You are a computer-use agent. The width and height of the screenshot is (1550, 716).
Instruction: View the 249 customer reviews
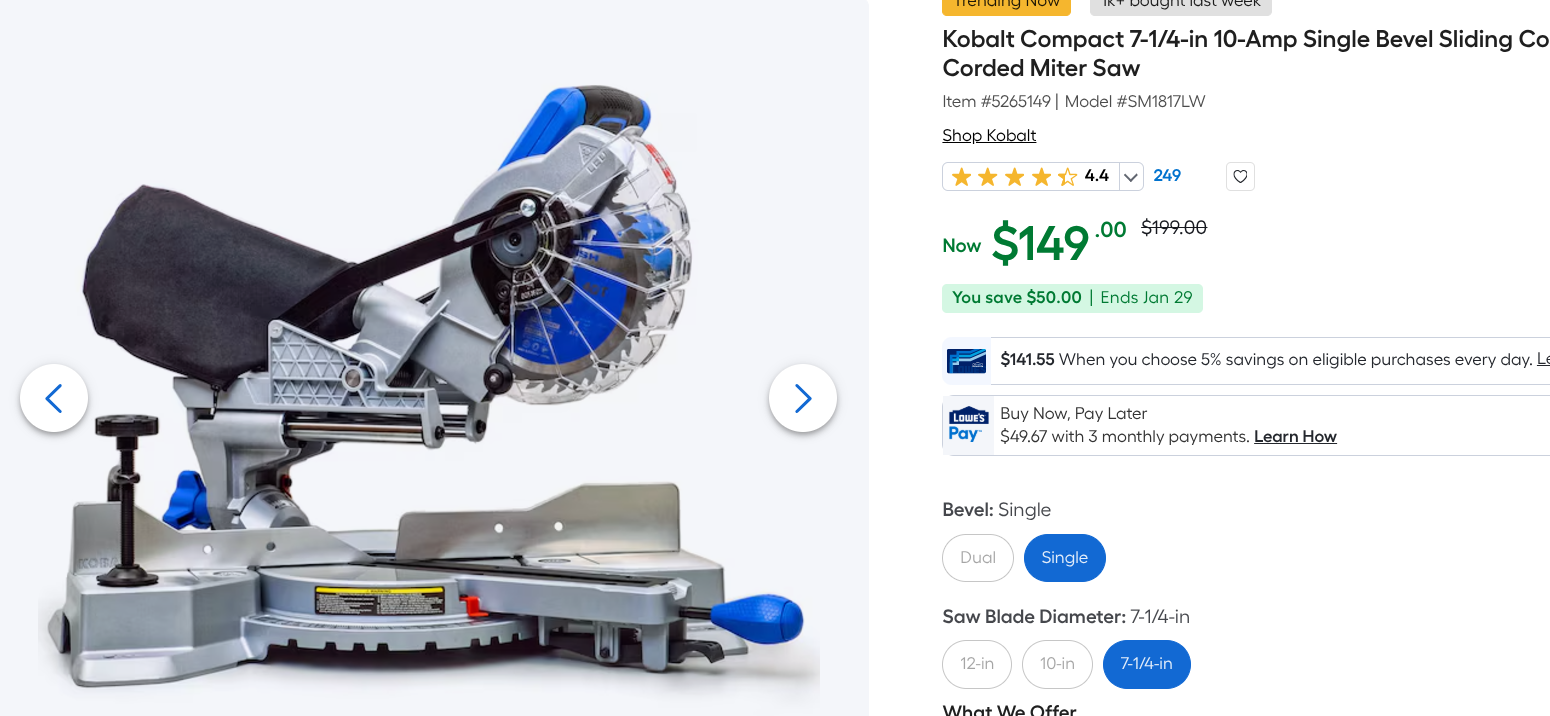(1167, 176)
